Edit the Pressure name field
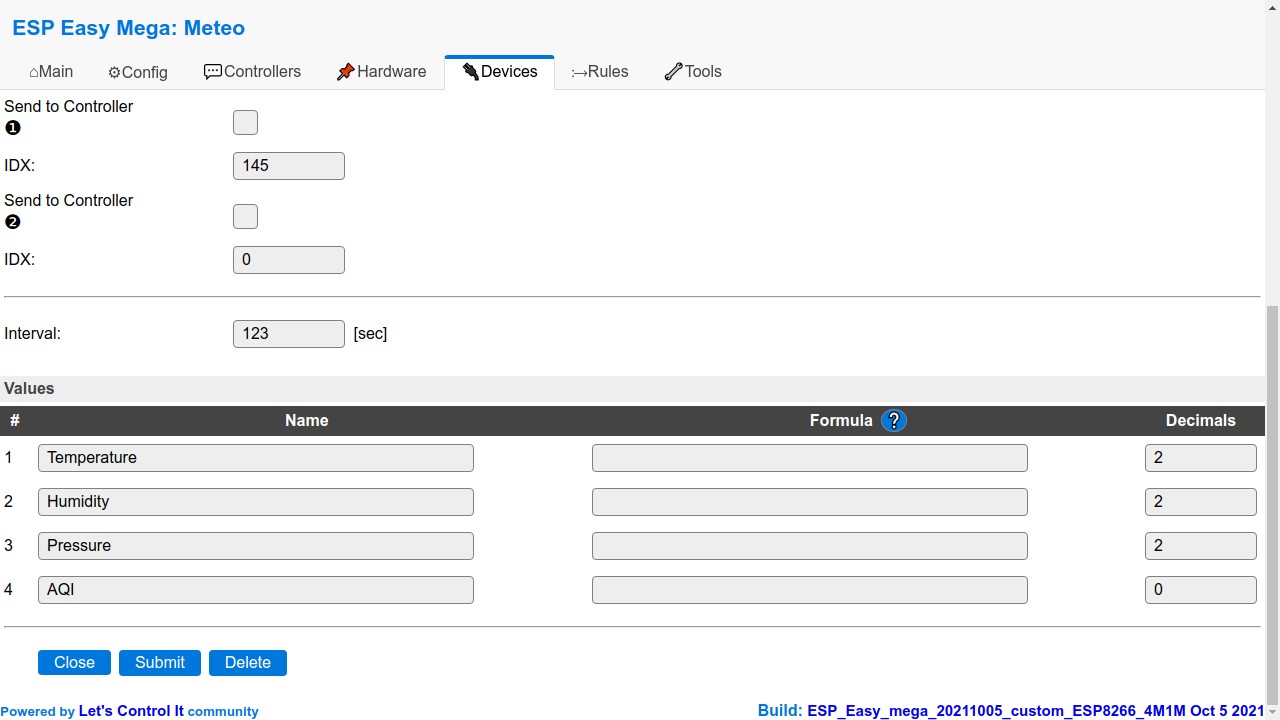The height and width of the screenshot is (720, 1280). coord(256,546)
